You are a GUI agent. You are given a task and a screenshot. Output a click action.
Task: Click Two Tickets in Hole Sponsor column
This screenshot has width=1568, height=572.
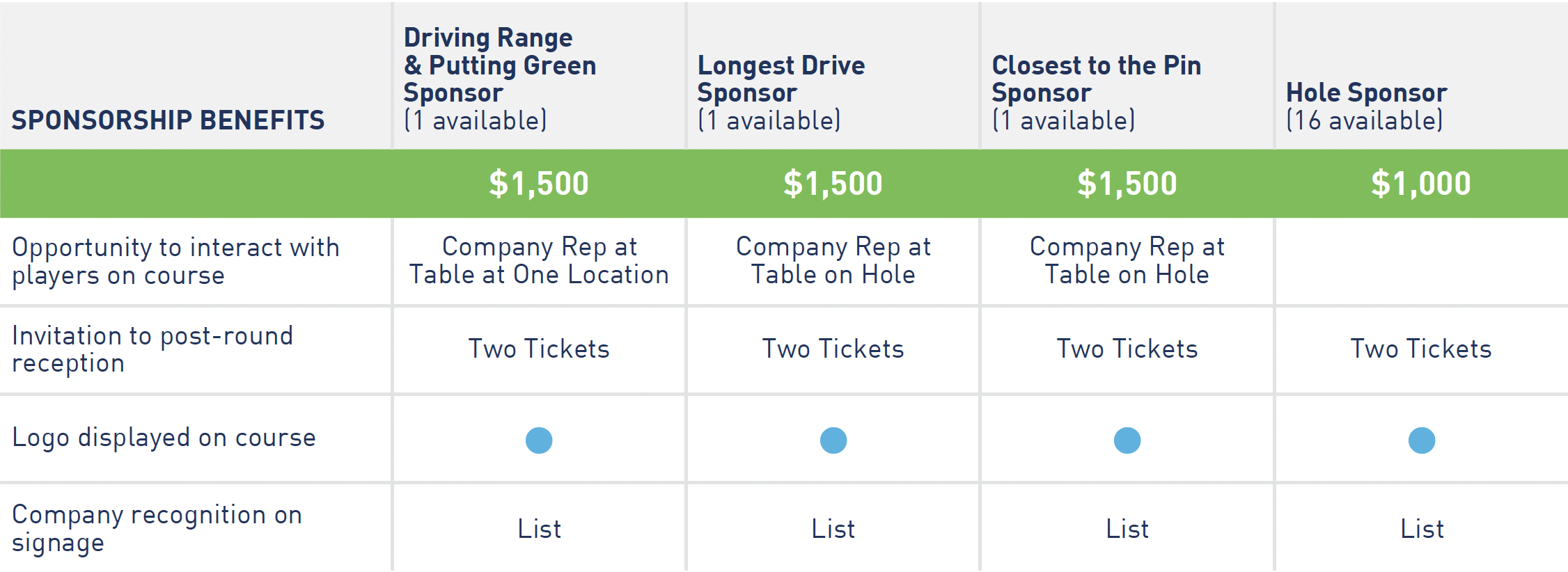click(1421, 349)
